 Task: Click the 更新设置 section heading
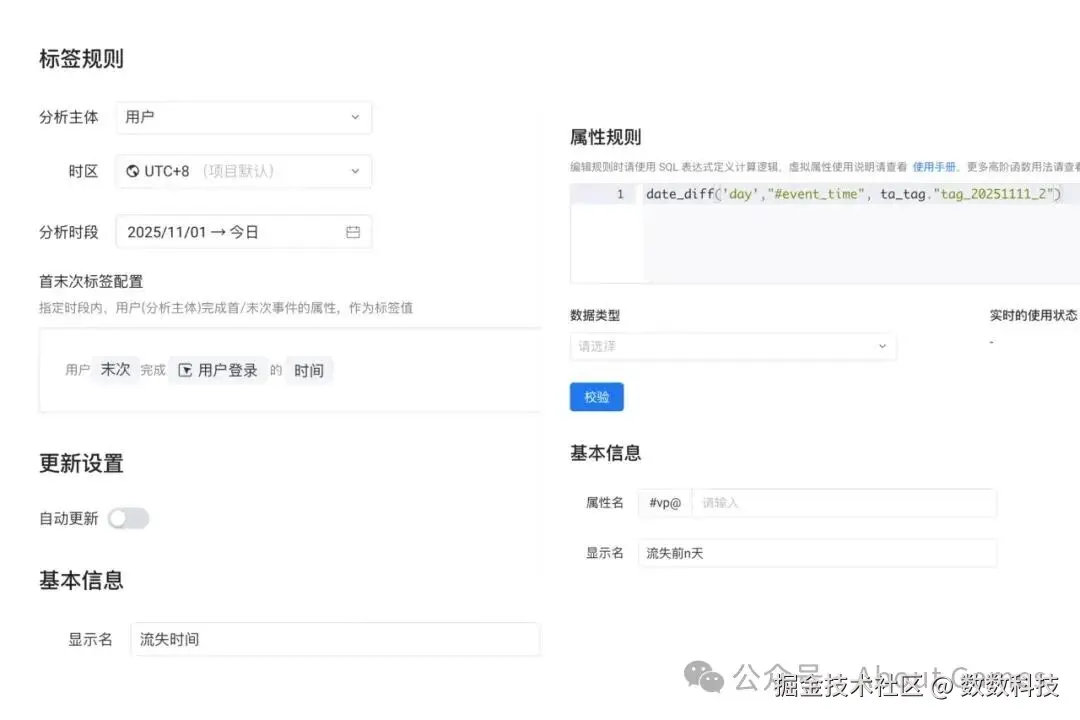pos(80,463)
